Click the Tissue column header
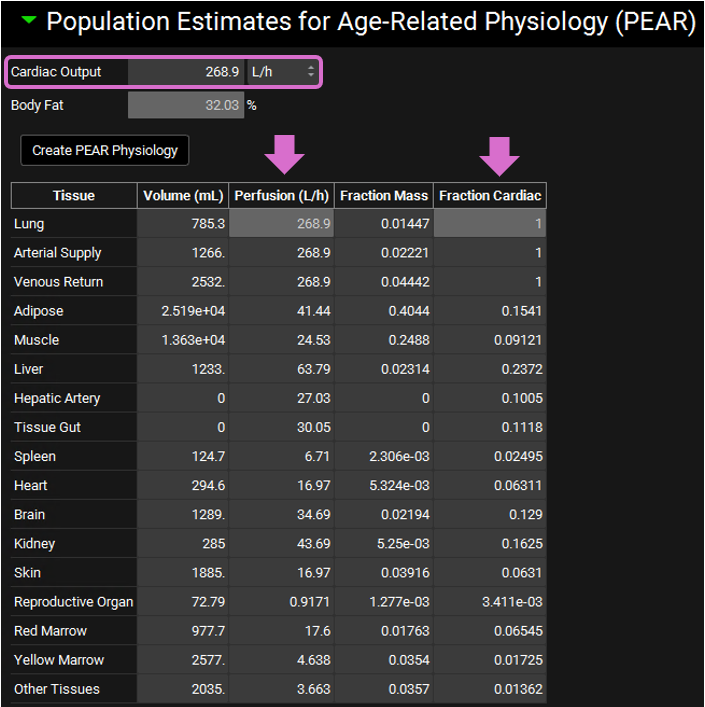The width and height of the screenshot is (705, 707). [74, 196]
